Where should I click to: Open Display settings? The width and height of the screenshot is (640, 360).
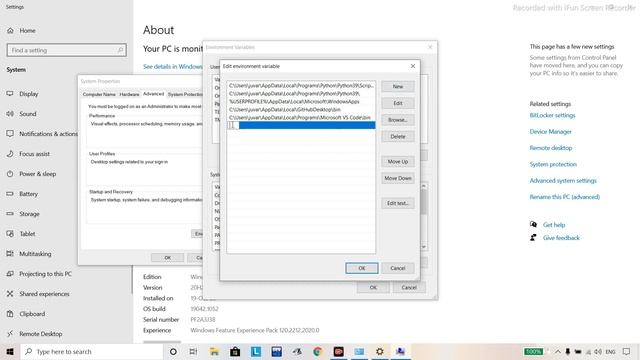[29, 94]
